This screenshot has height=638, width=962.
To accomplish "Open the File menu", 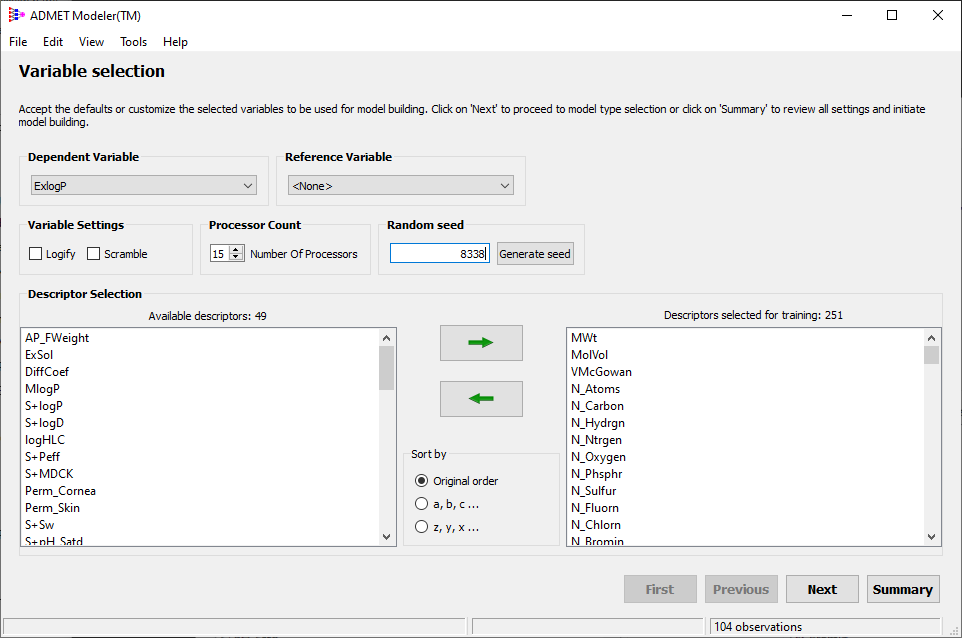I will (x=18, y=42).
